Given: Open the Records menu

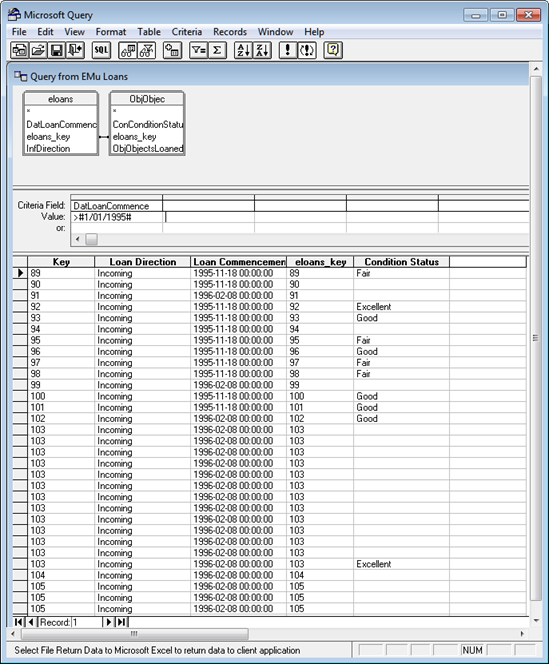Looking at the screenshot, I should tap(230, 32).
